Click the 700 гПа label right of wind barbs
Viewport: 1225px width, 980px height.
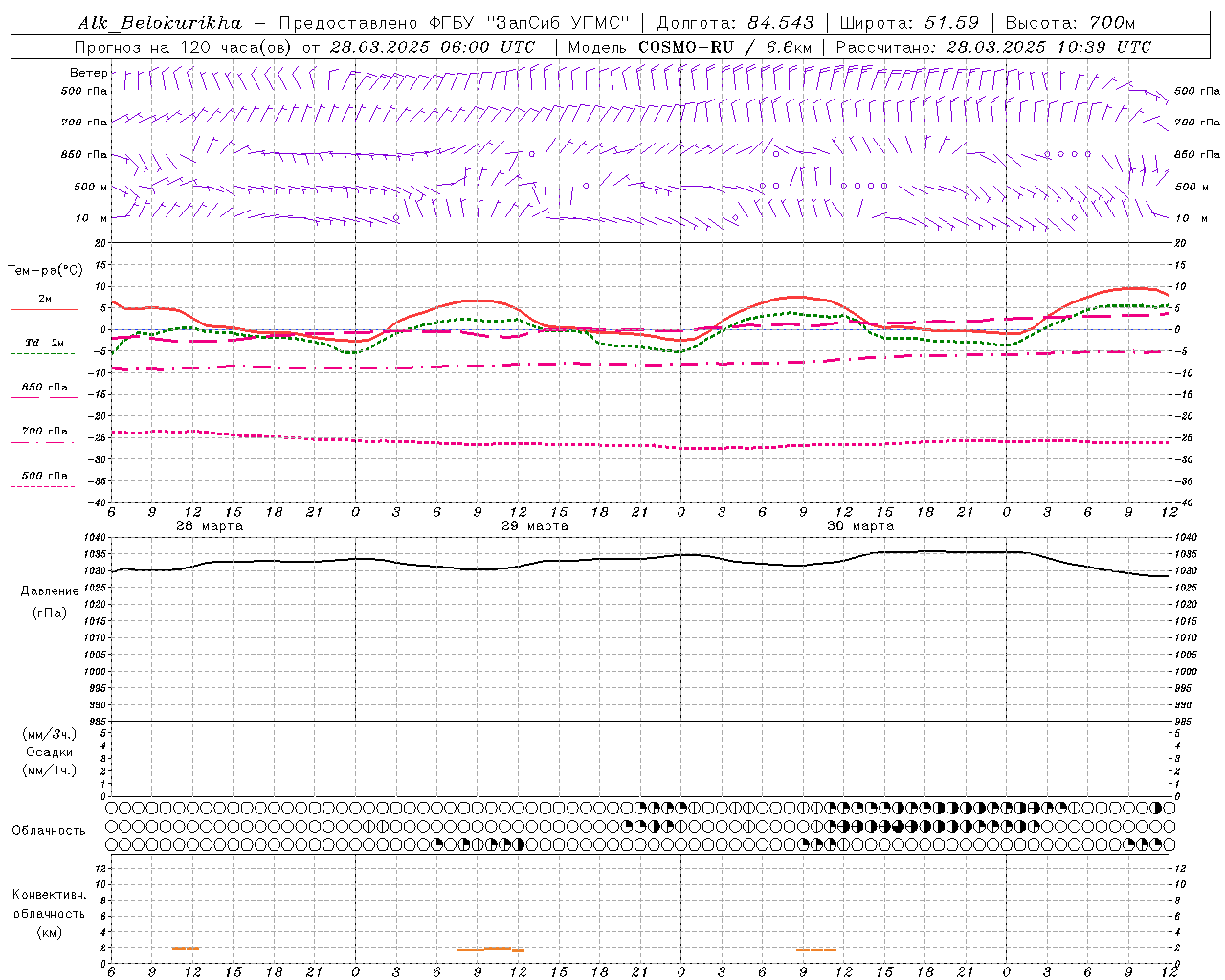tap(1197, 122)
